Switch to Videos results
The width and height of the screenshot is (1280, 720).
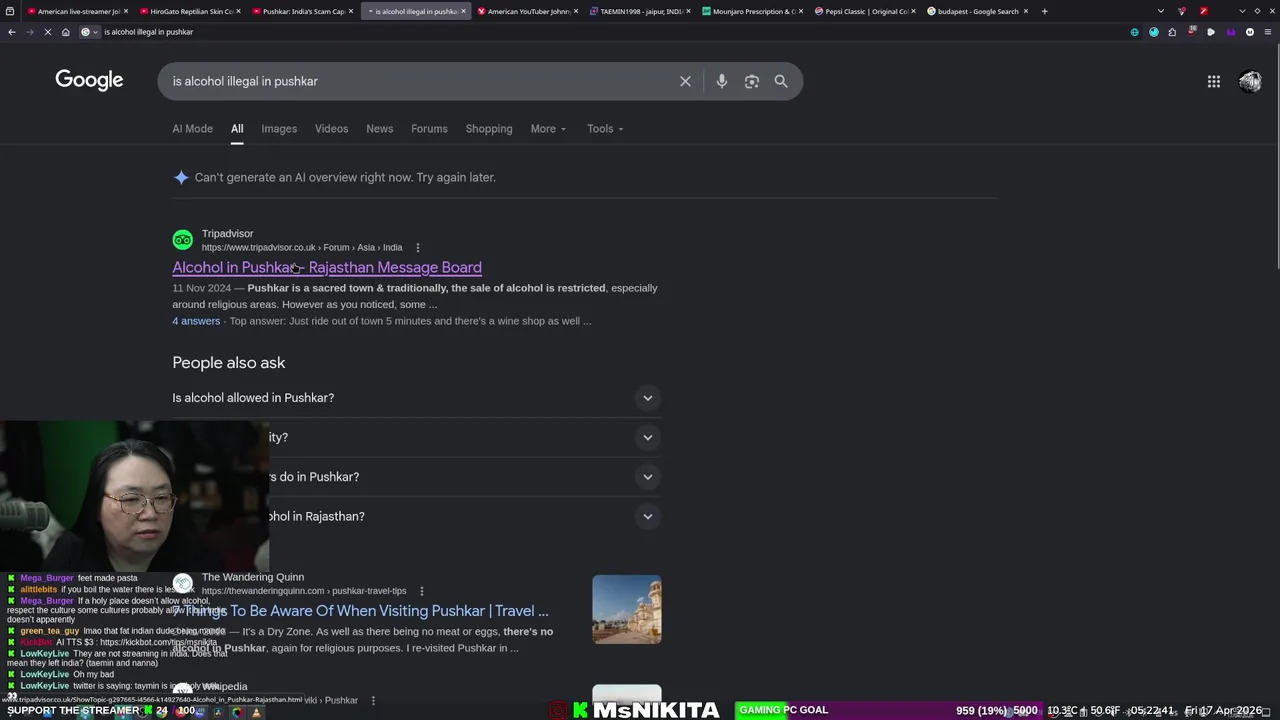[x=331, y=129]
